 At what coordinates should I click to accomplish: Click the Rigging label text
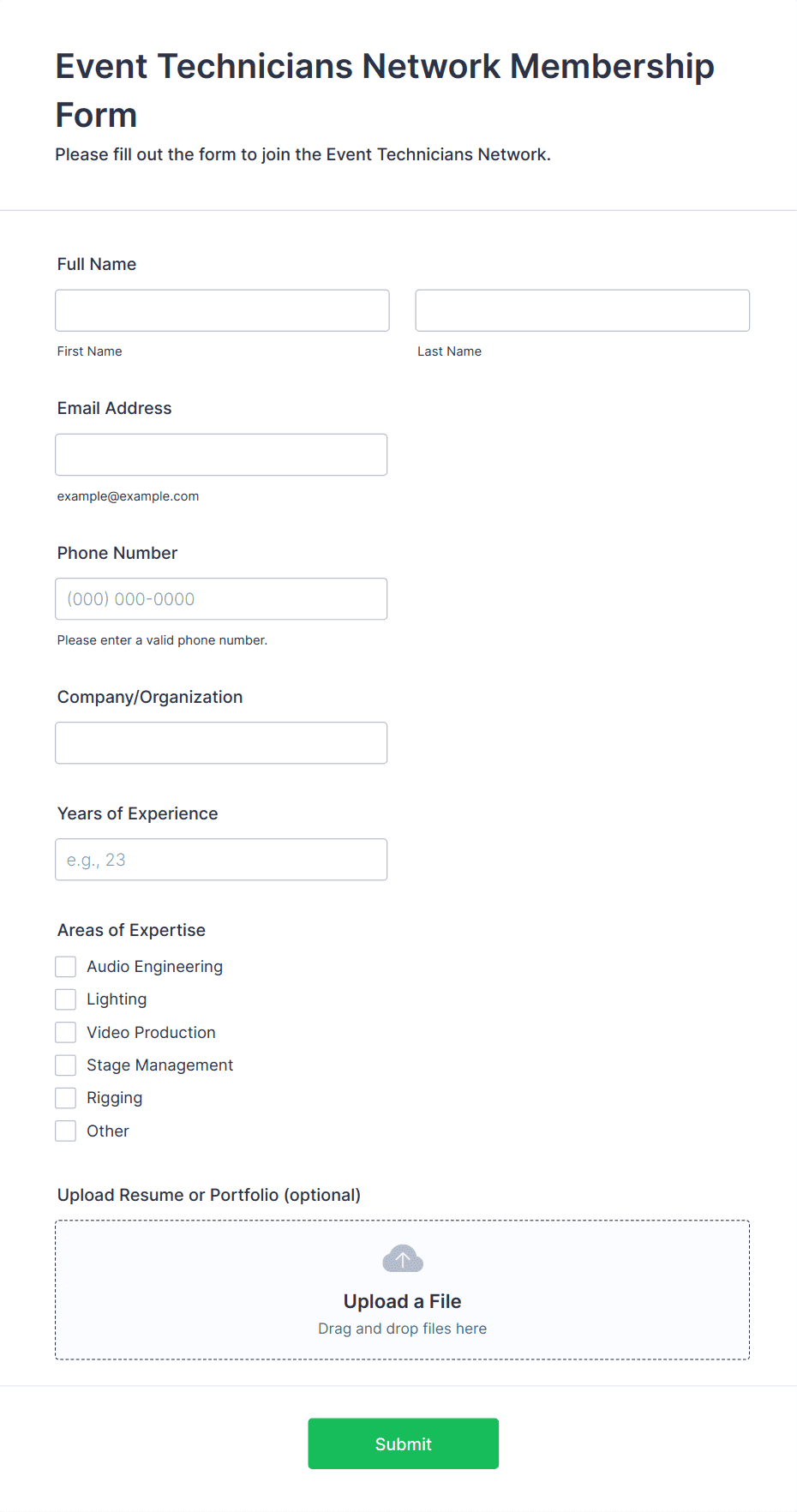115,1098
